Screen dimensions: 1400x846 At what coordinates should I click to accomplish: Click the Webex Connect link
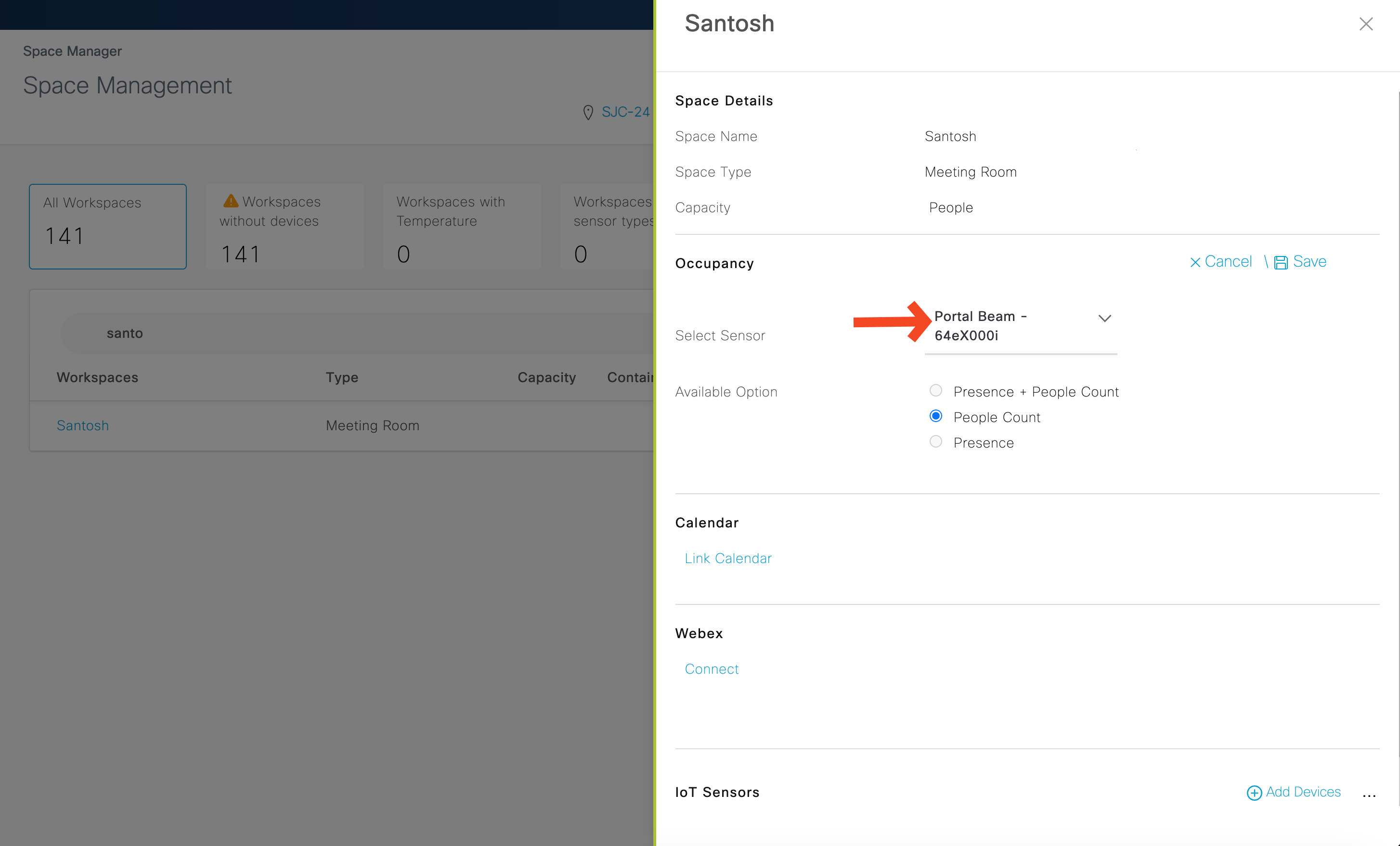(712, 669)
